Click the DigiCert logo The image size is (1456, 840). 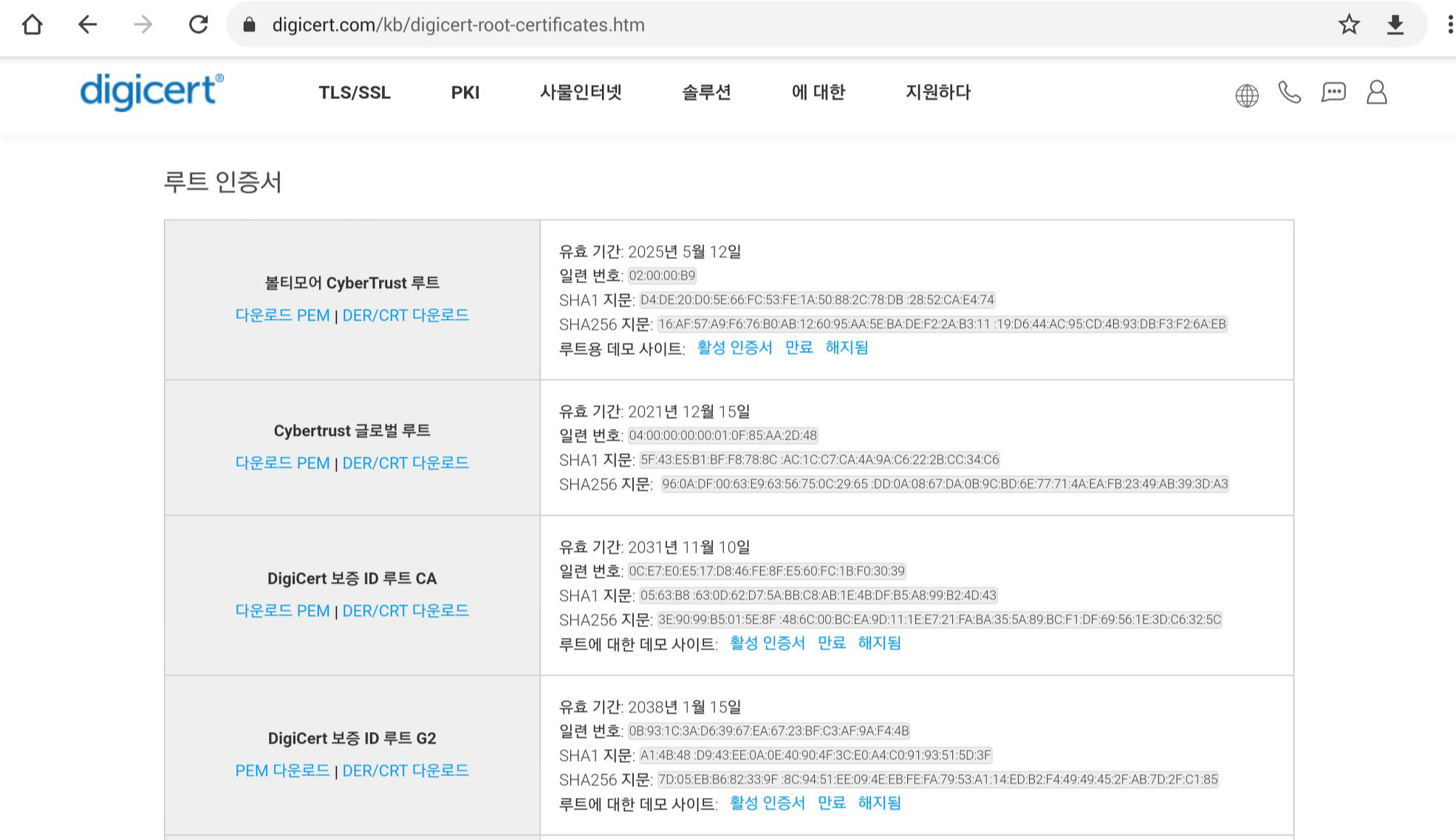[151, 92]
